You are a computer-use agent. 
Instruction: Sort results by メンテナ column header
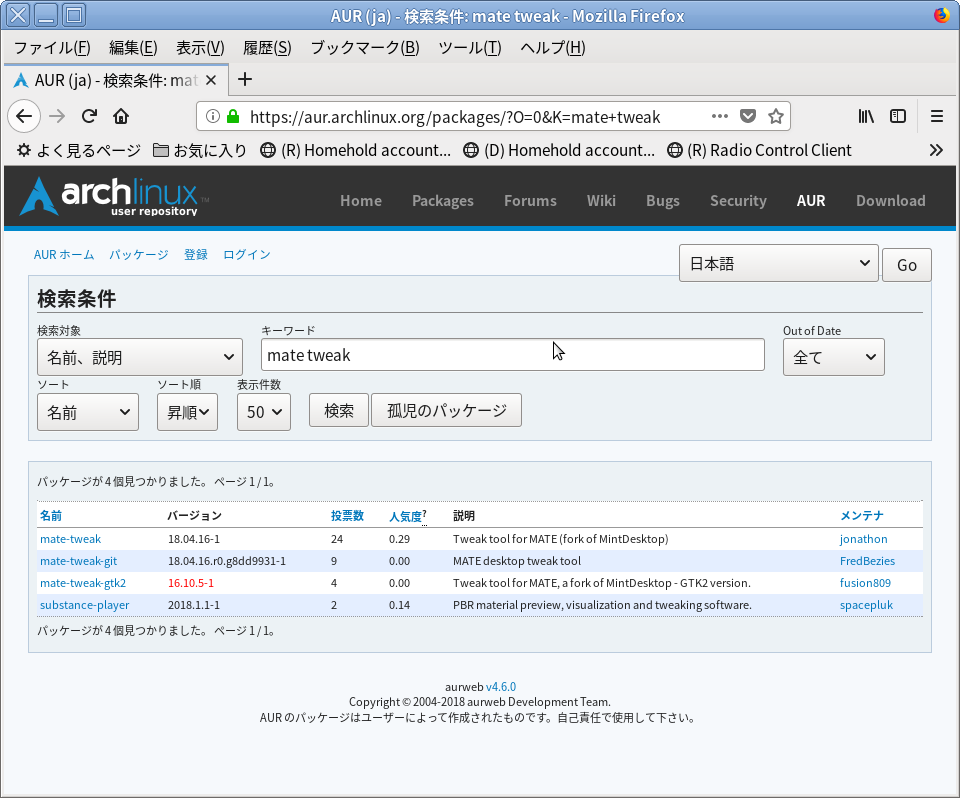(x=861, y=516)
